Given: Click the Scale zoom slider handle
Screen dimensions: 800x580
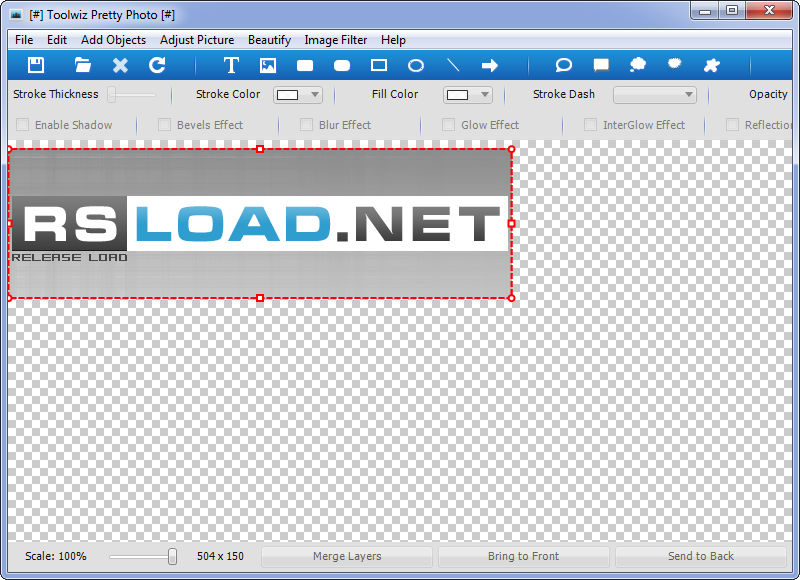Looking at the screenshot, I should pos(172,557).
